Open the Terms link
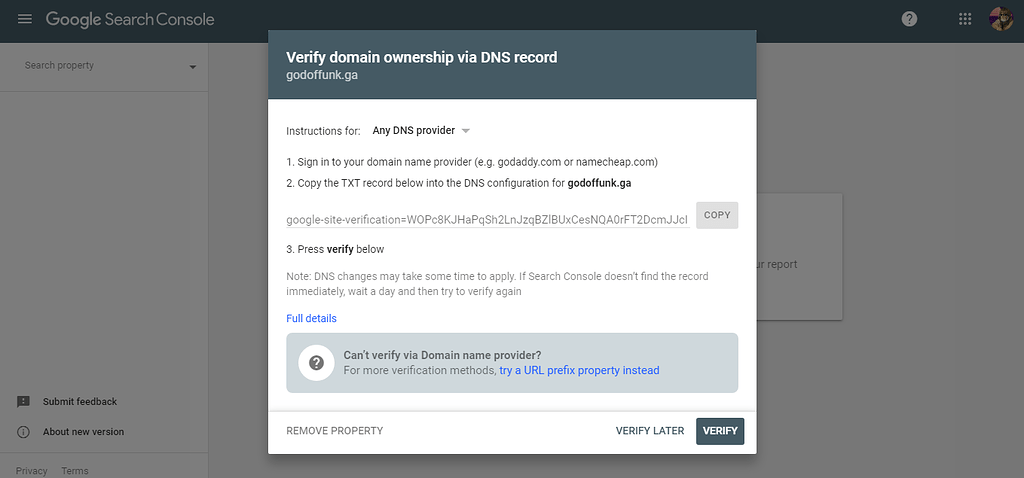The height and width of the screenshot is (478, 1024). pos(75,471)
